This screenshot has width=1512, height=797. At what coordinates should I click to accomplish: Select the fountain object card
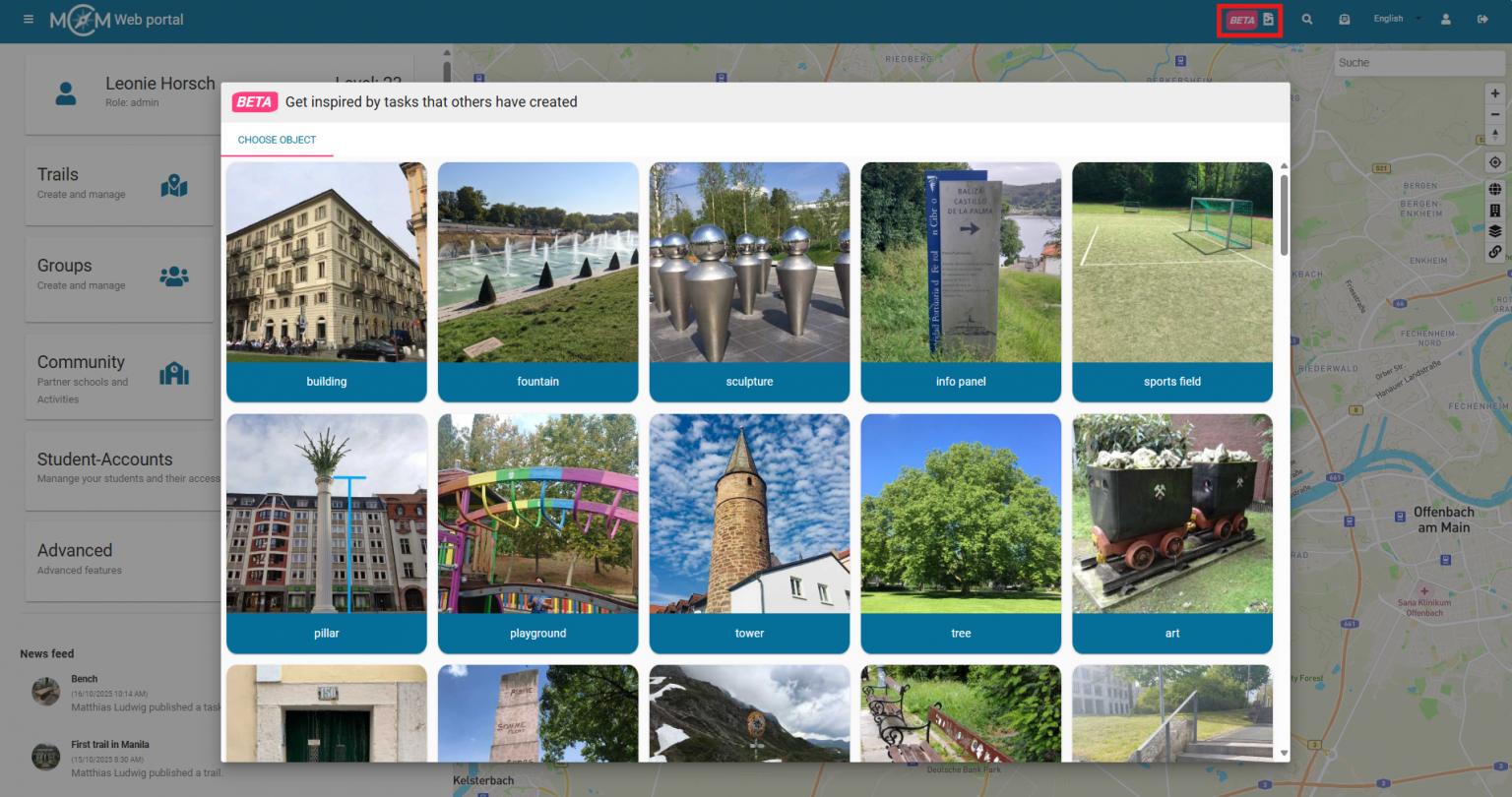tap(537, 282)
